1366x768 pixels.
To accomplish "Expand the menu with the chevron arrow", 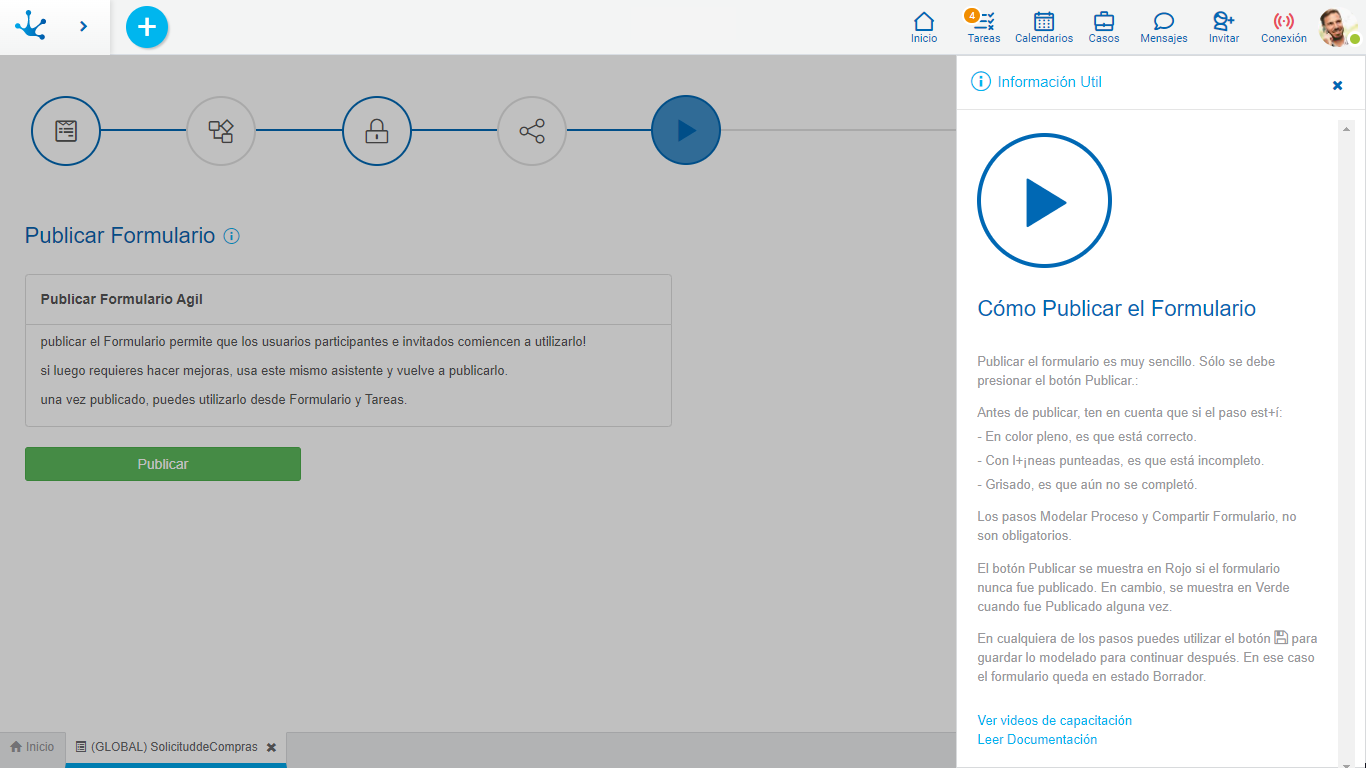I will (x=84, y=26).
